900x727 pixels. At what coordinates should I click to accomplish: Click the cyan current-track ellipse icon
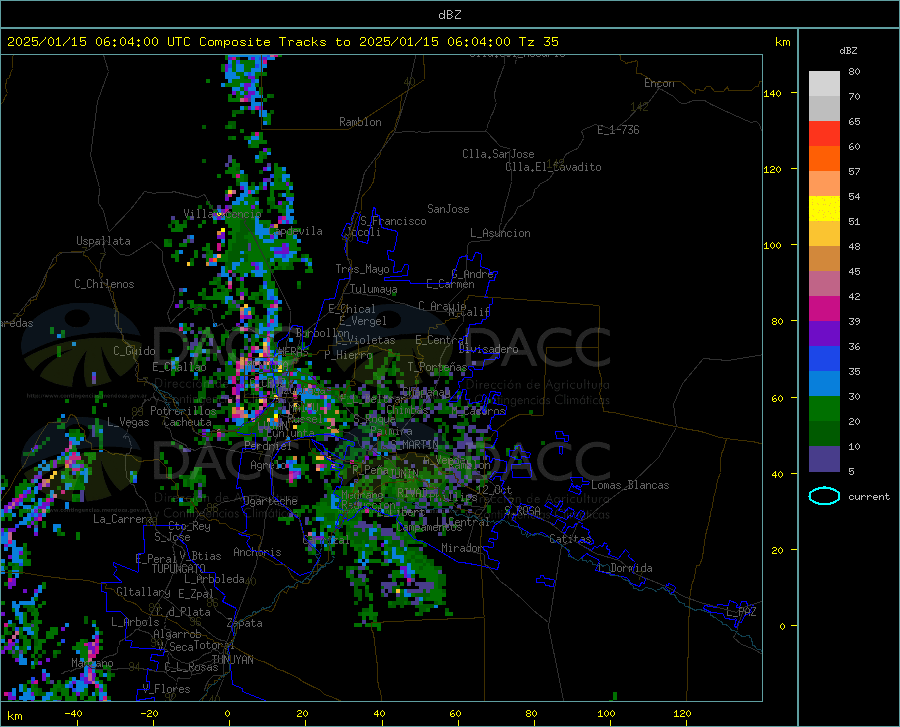(x=824, y=496)
